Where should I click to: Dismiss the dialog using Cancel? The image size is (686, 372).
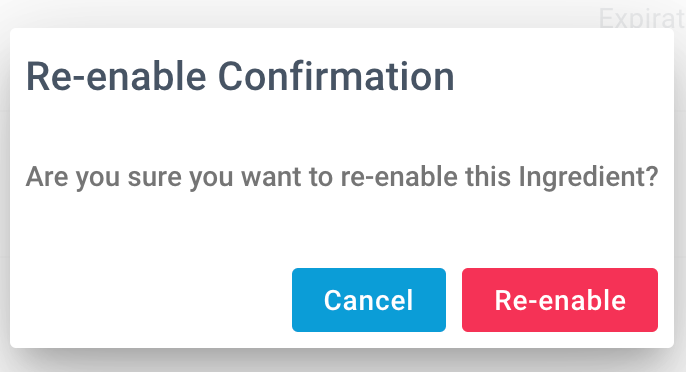(369, 300)
